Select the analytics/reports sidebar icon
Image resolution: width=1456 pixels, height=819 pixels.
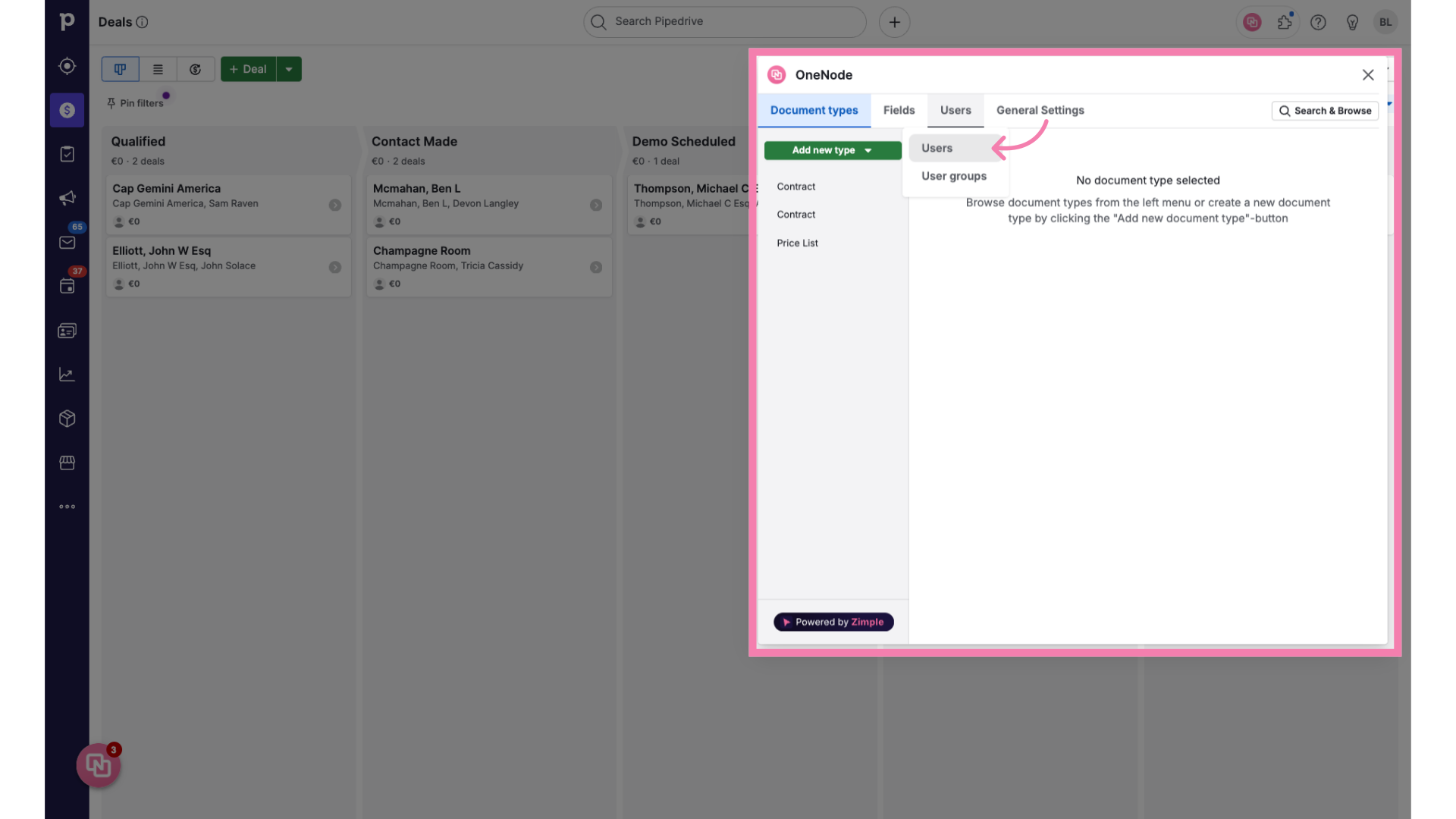pos(67,375)
